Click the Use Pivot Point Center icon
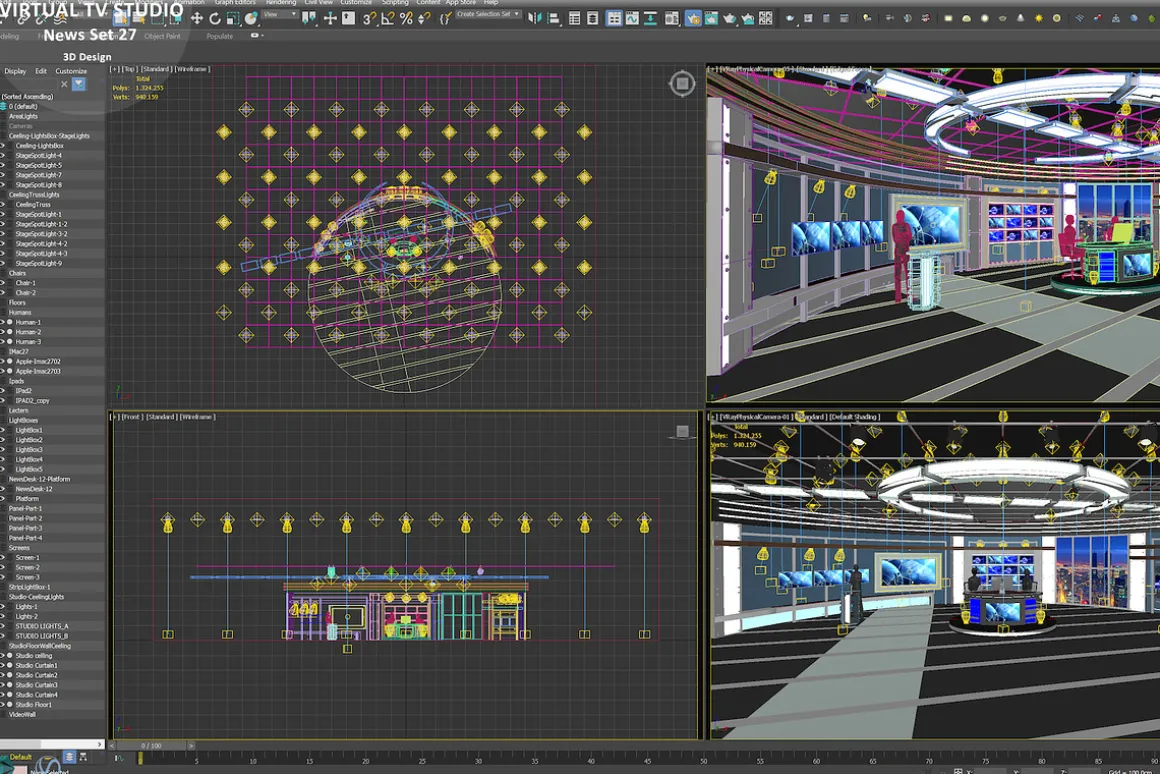 (x=308, y=18)
